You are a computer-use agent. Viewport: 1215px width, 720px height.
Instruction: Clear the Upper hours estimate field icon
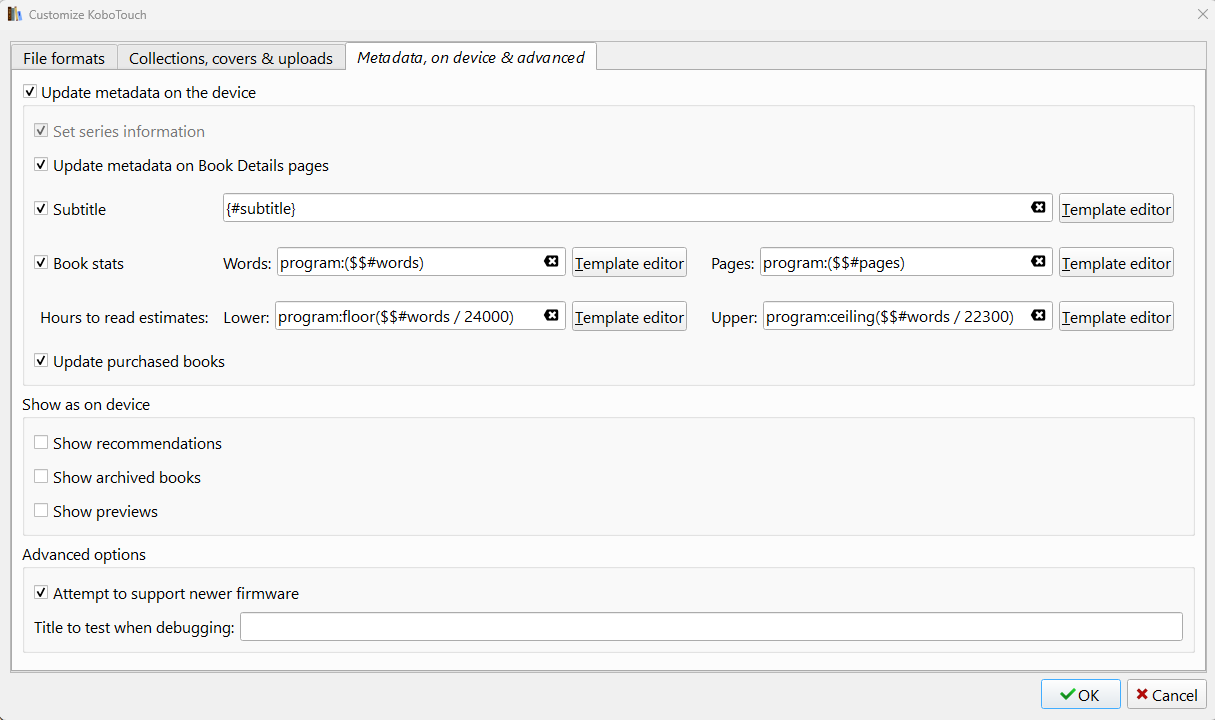click(1038, 315)
